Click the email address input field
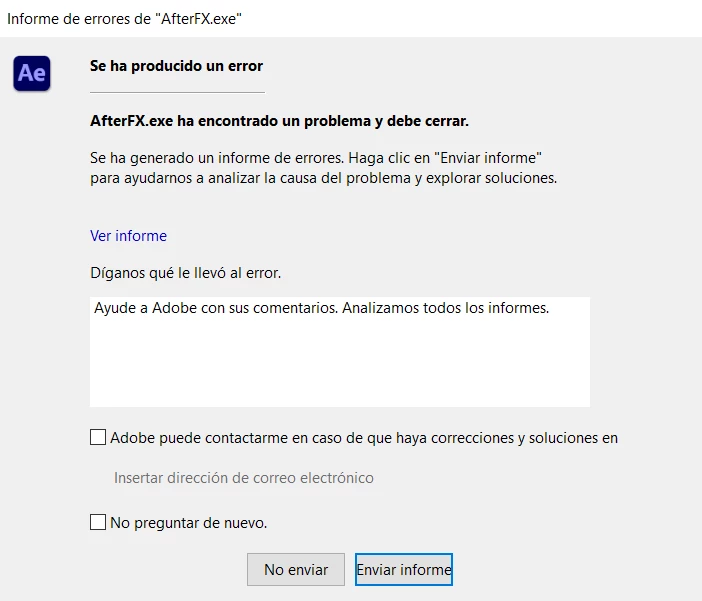 244,478
